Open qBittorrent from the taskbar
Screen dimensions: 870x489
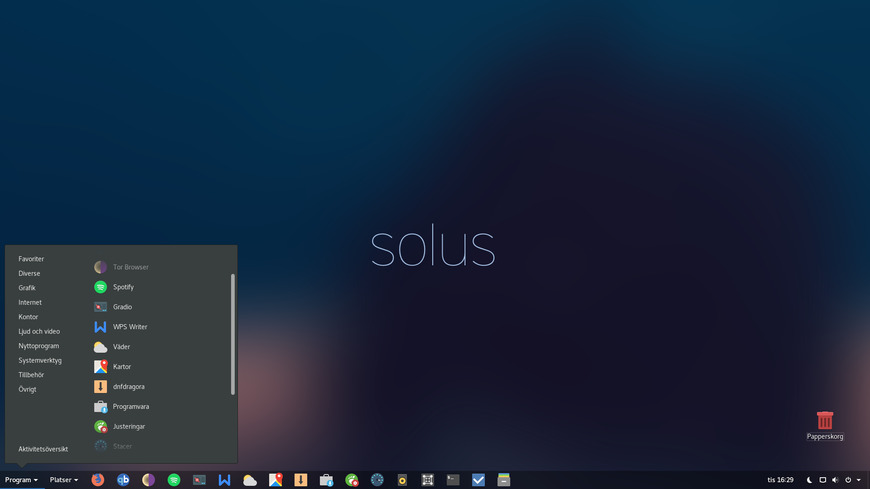(123, 480)
